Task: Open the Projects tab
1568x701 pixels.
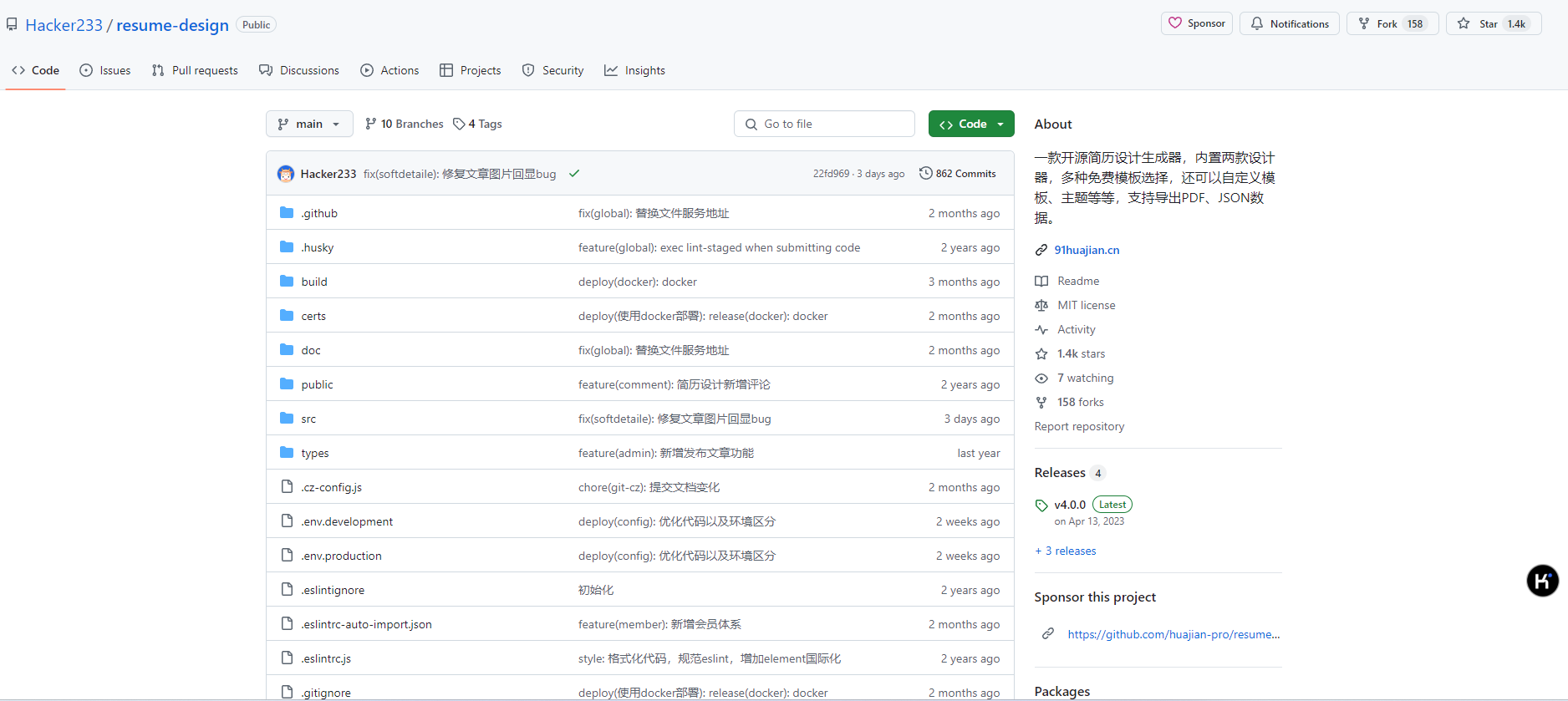Action: [x=471, y=70]
